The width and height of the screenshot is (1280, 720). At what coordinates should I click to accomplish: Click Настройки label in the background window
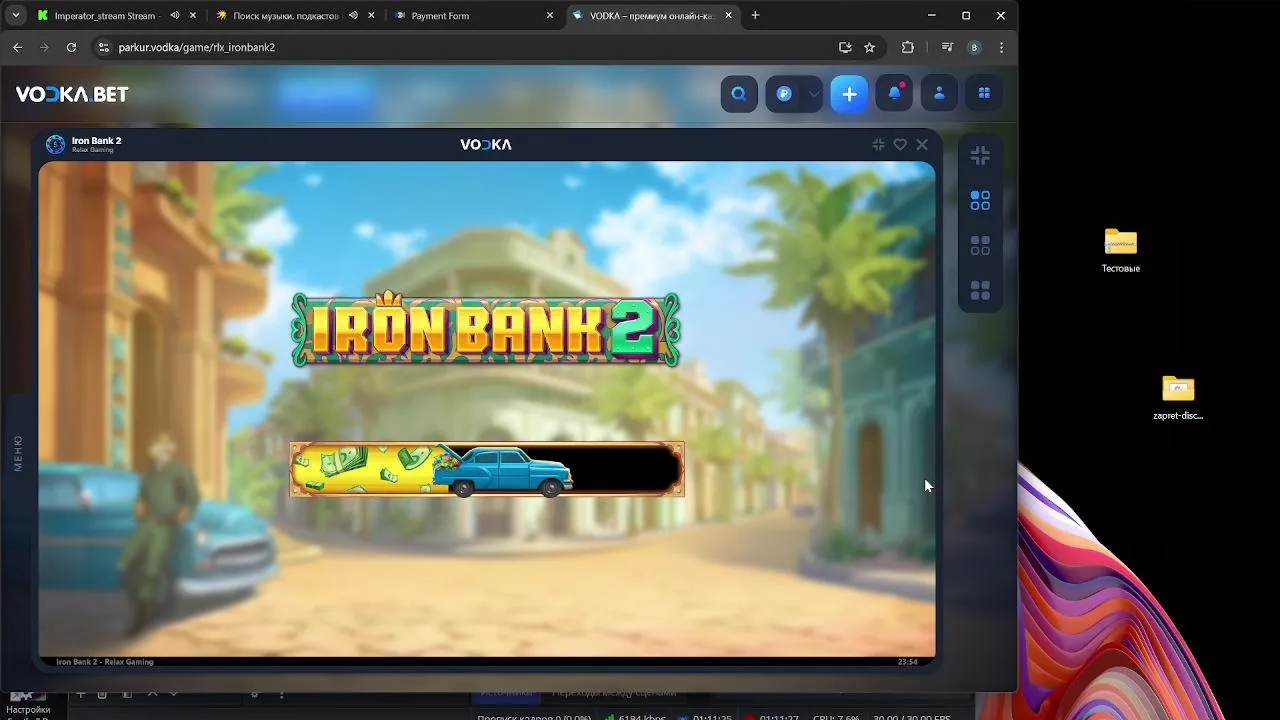(x=28, y=709)
